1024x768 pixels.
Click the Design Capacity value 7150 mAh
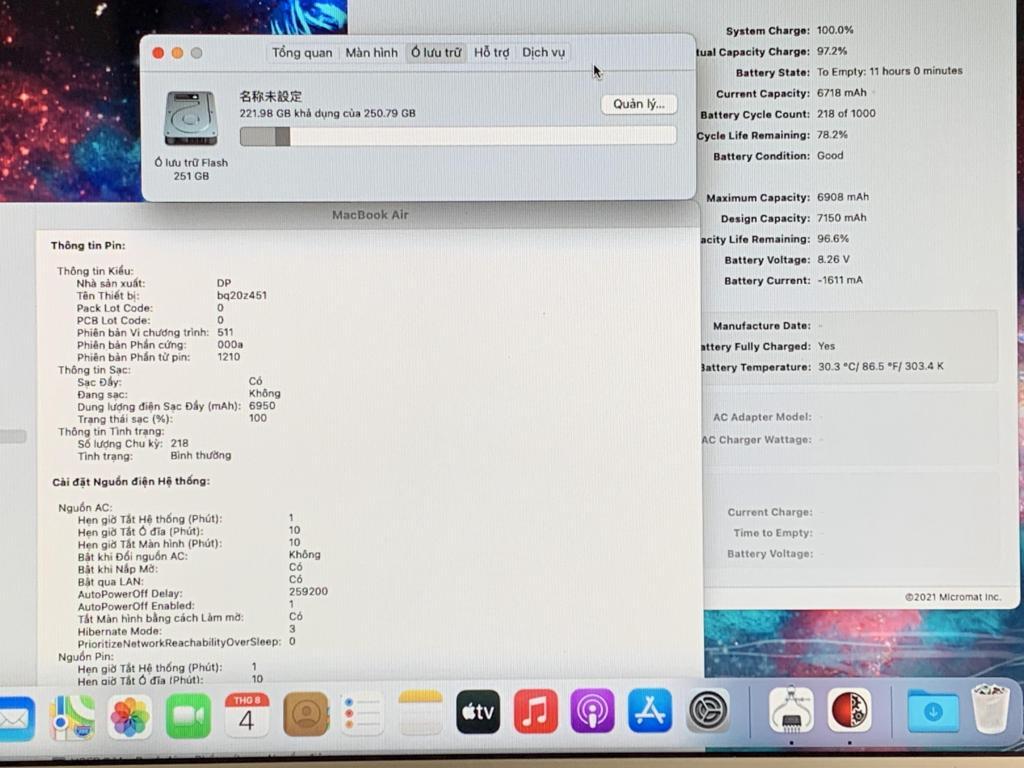coord(842,218)
